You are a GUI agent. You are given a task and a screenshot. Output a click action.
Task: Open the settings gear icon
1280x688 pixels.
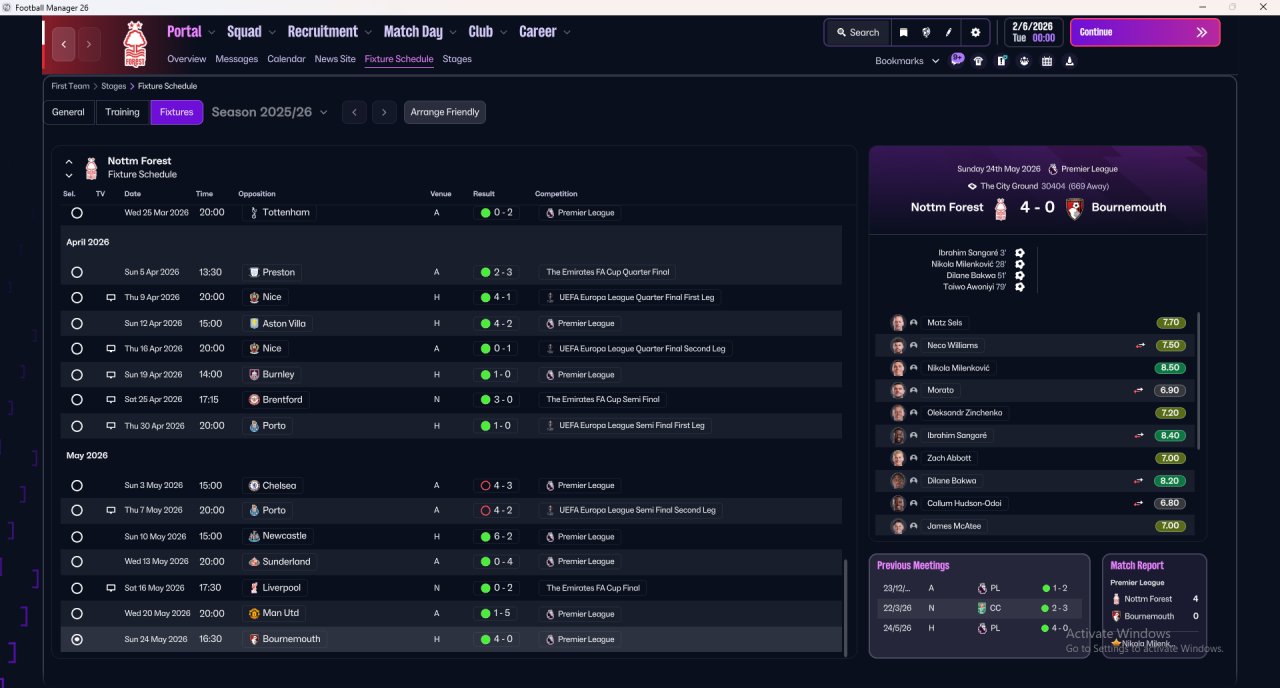coord(976,32)
